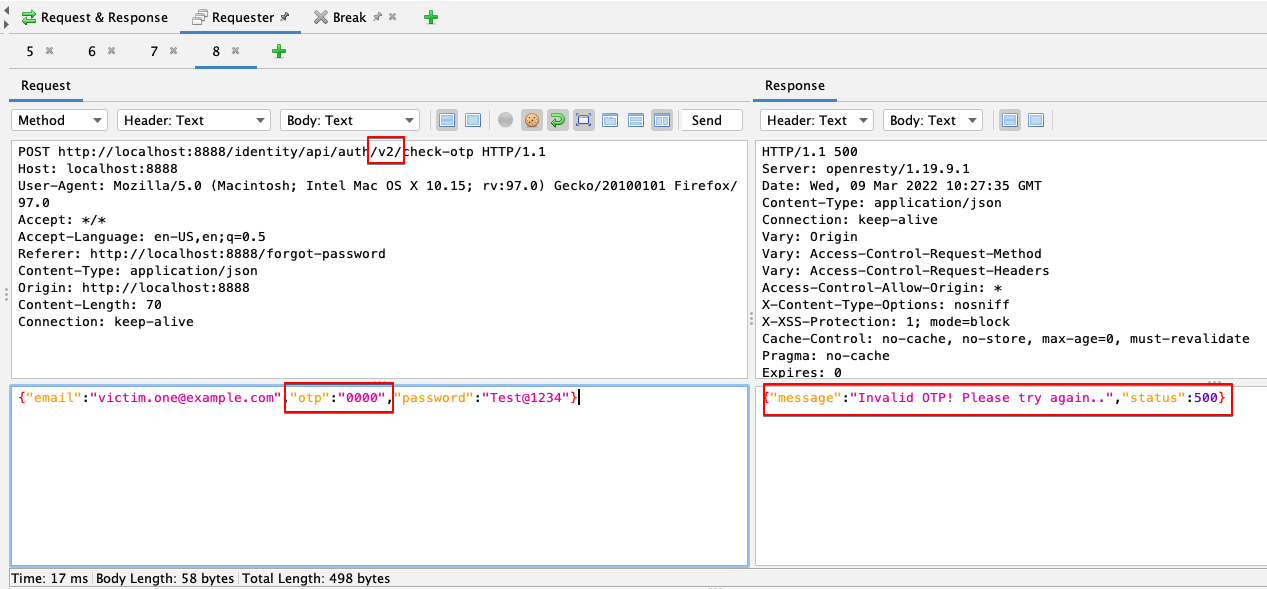This screenshot has height=589, width=1267.
Task: Toggle request combined header/body view
Action: click(473, 120)
